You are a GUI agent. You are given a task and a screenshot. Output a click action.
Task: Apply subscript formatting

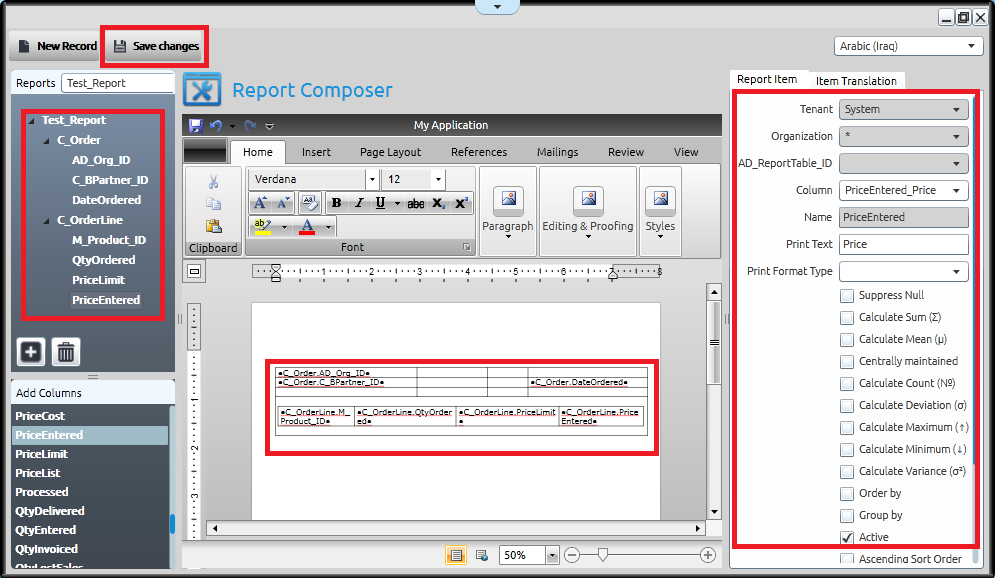coord(438,202)
